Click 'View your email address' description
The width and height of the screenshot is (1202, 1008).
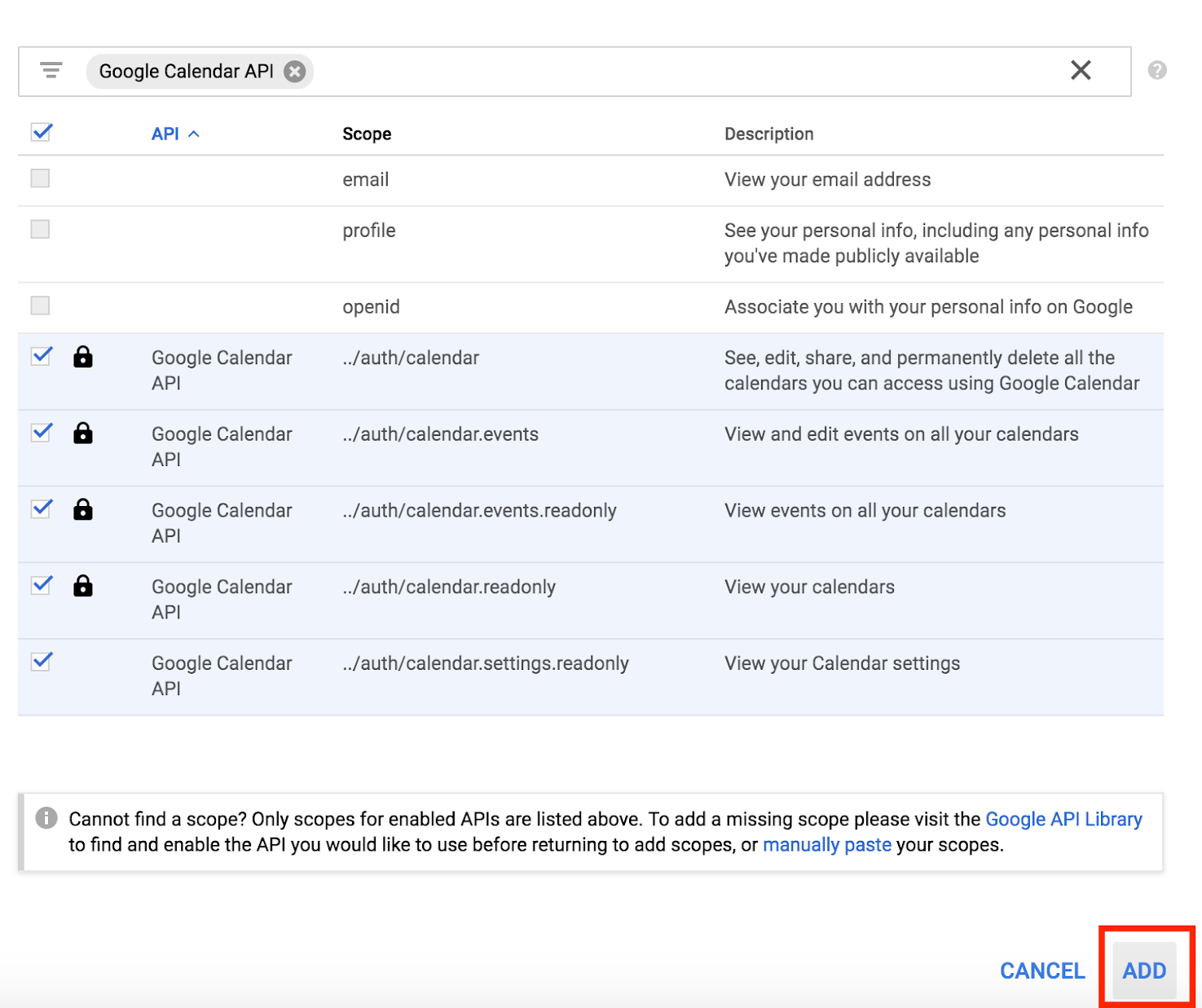(x=827, y=179)
